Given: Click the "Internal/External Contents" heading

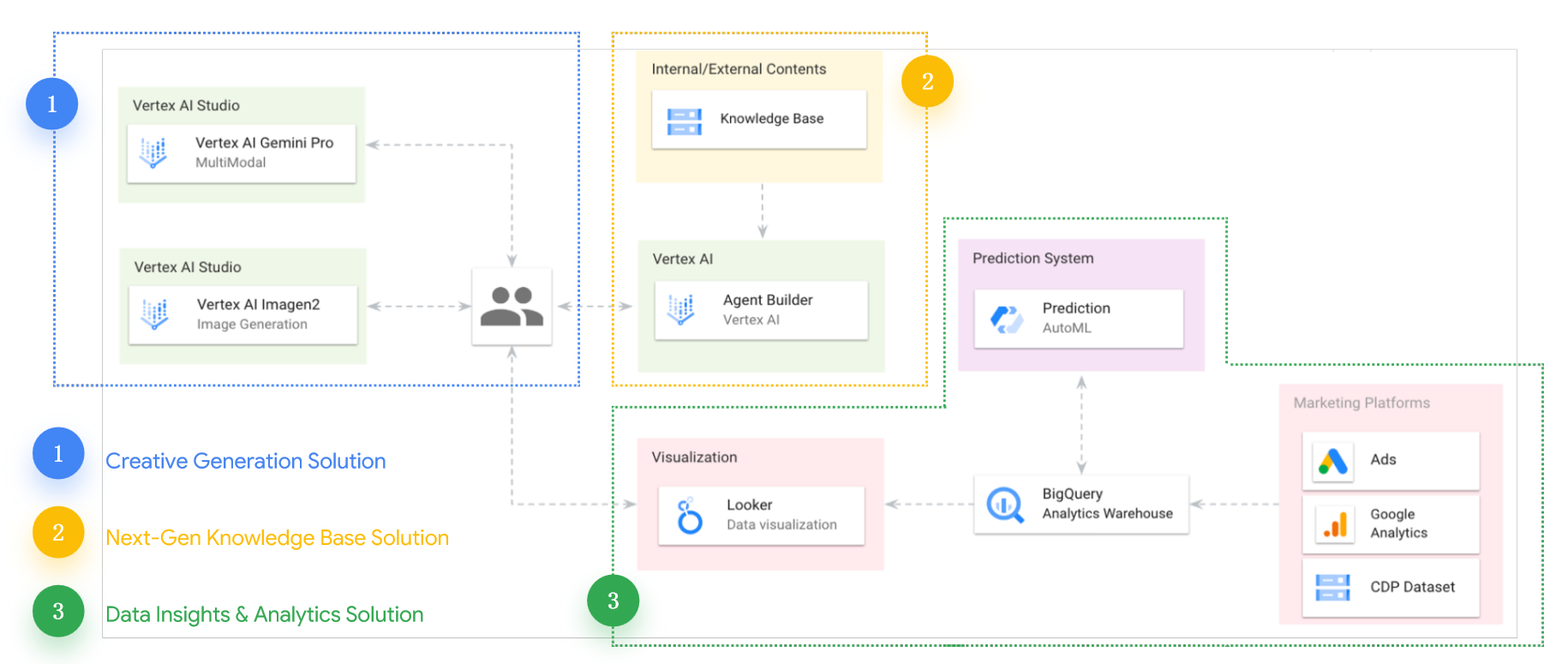Looking at the screenshot, I should pyautogui.click(x=739, y=69).
